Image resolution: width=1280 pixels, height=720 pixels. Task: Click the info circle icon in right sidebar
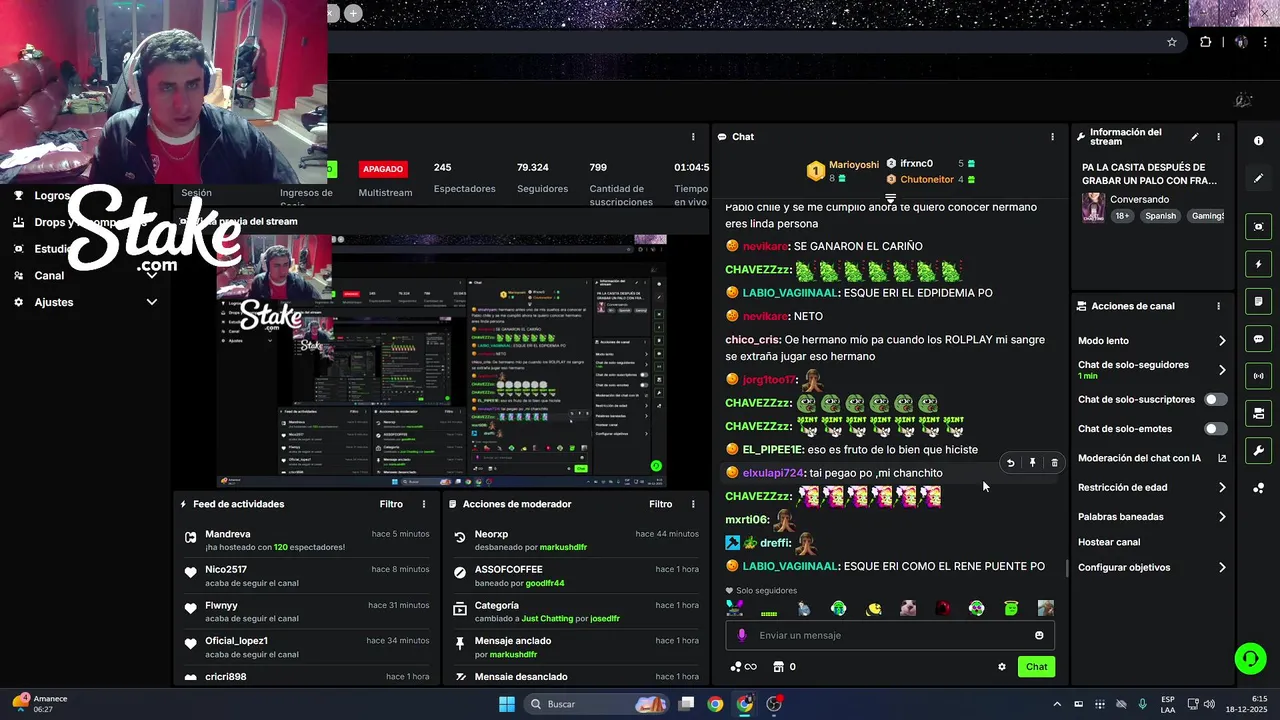pyautogui.click(x=1259, y=141)
